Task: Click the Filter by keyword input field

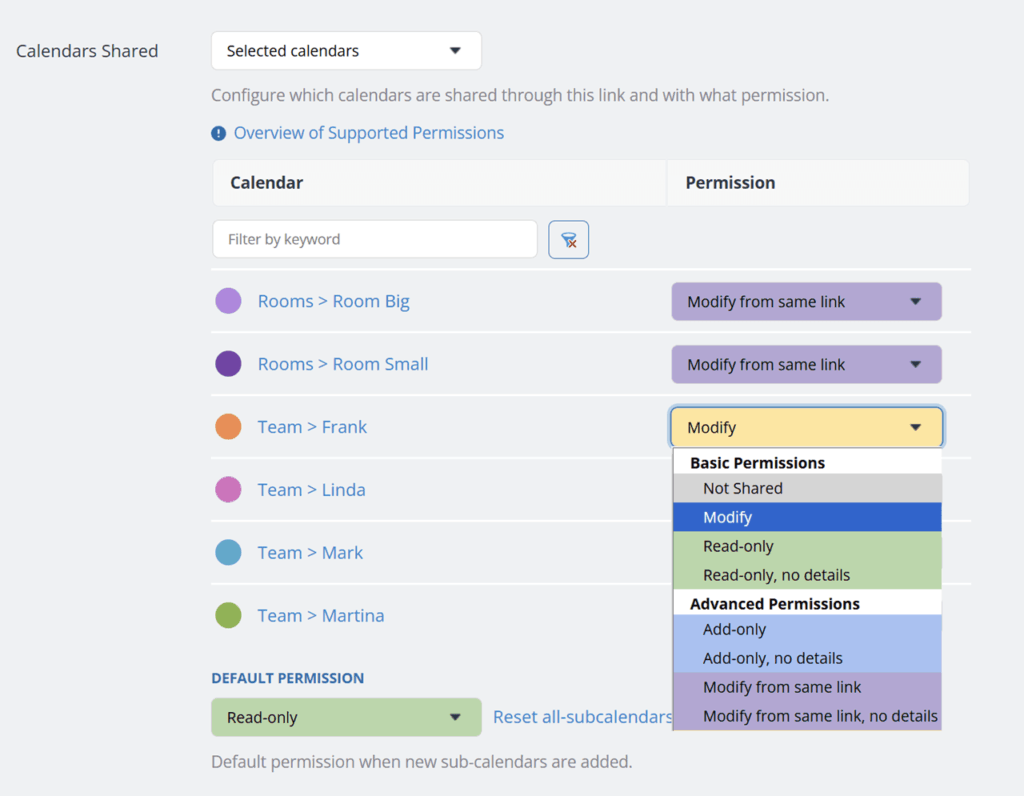Action: coord(375,239)
